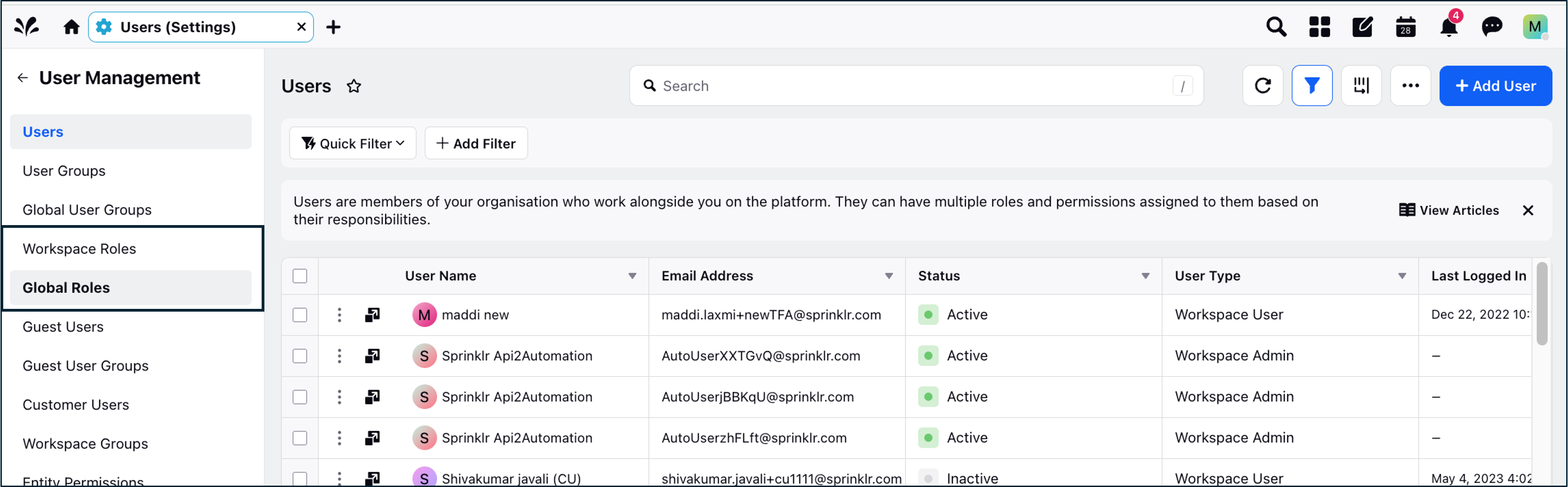Select Users in the sidebar
This screenshot has width=1568, height=487.
click(130, 132)
